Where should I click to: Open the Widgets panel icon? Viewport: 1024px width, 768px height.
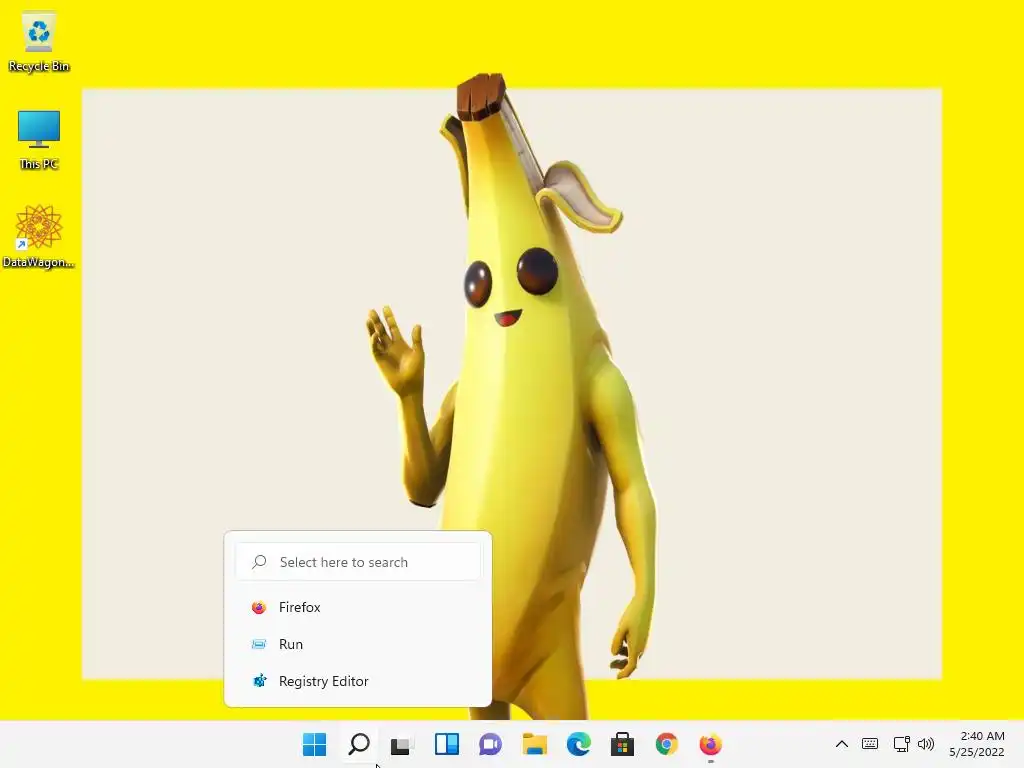tap(447, 744)
